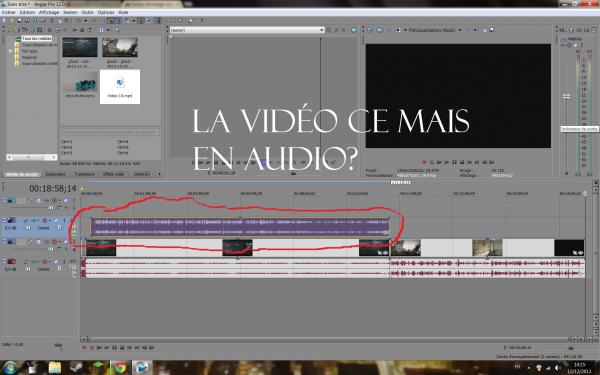Screen dimensions: 600x375
Task: Switch to the Explorateur tab
Action: point(56,174)
